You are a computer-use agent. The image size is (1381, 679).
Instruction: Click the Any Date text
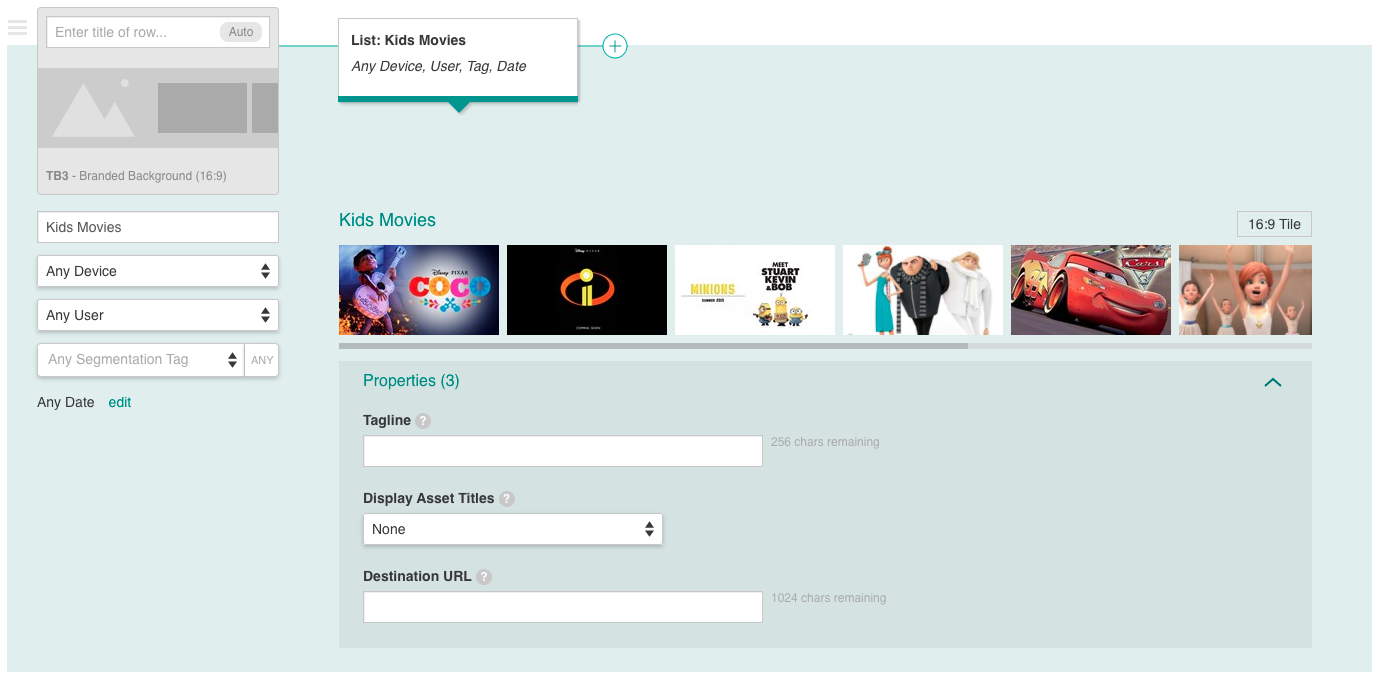tap(66, 402)
